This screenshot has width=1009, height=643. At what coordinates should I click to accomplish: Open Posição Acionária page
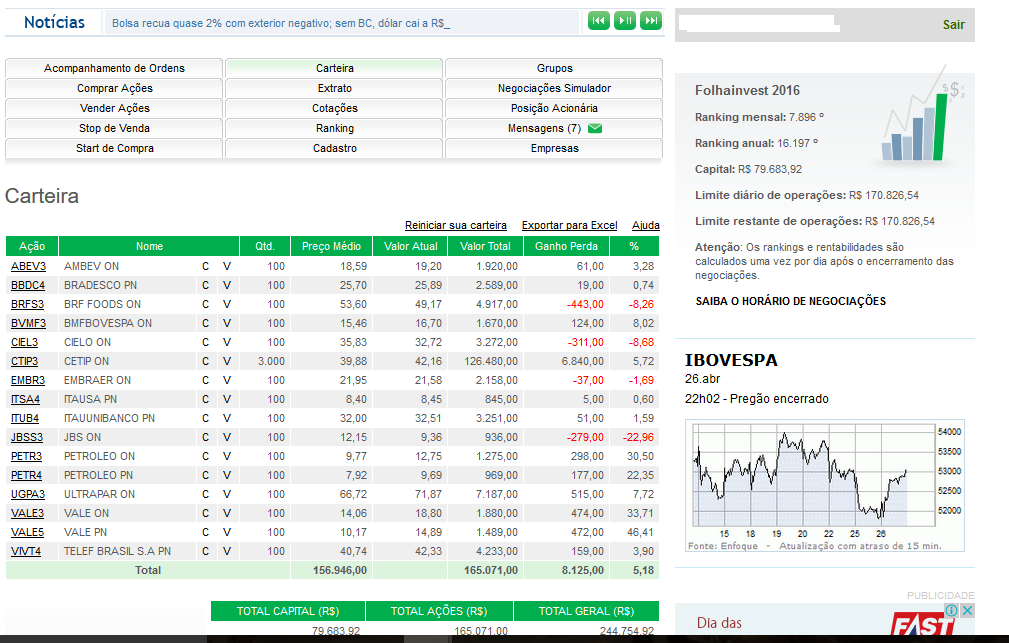coord(554,108)
